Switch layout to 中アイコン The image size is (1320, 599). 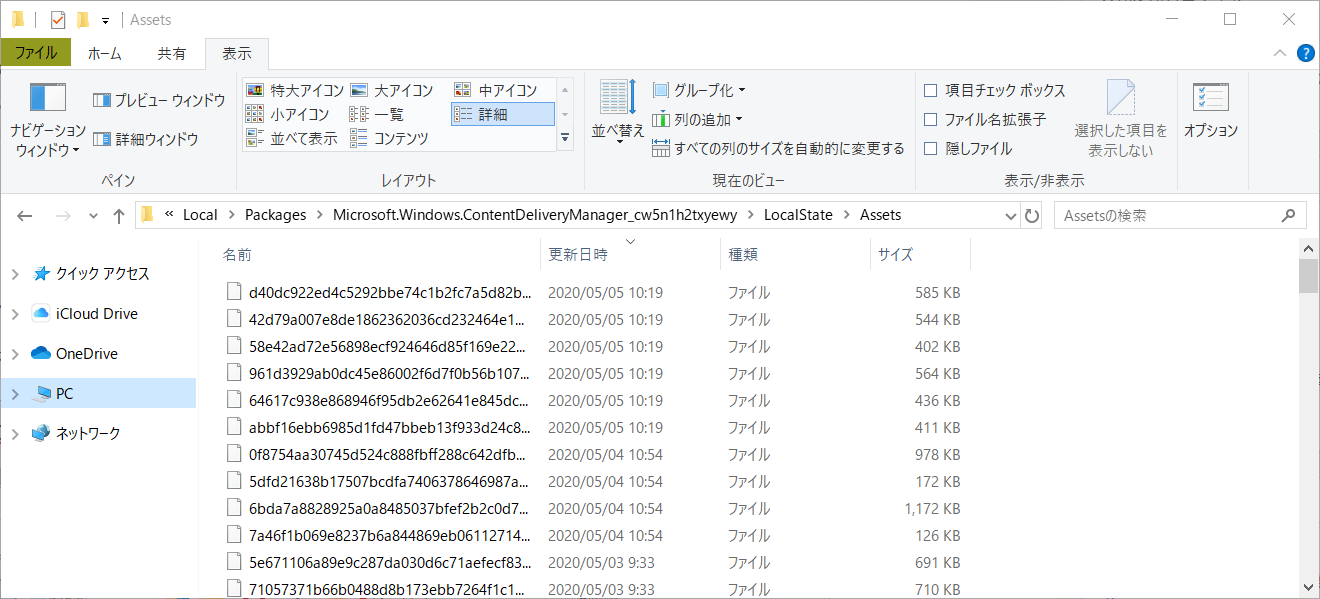(496, 90)
